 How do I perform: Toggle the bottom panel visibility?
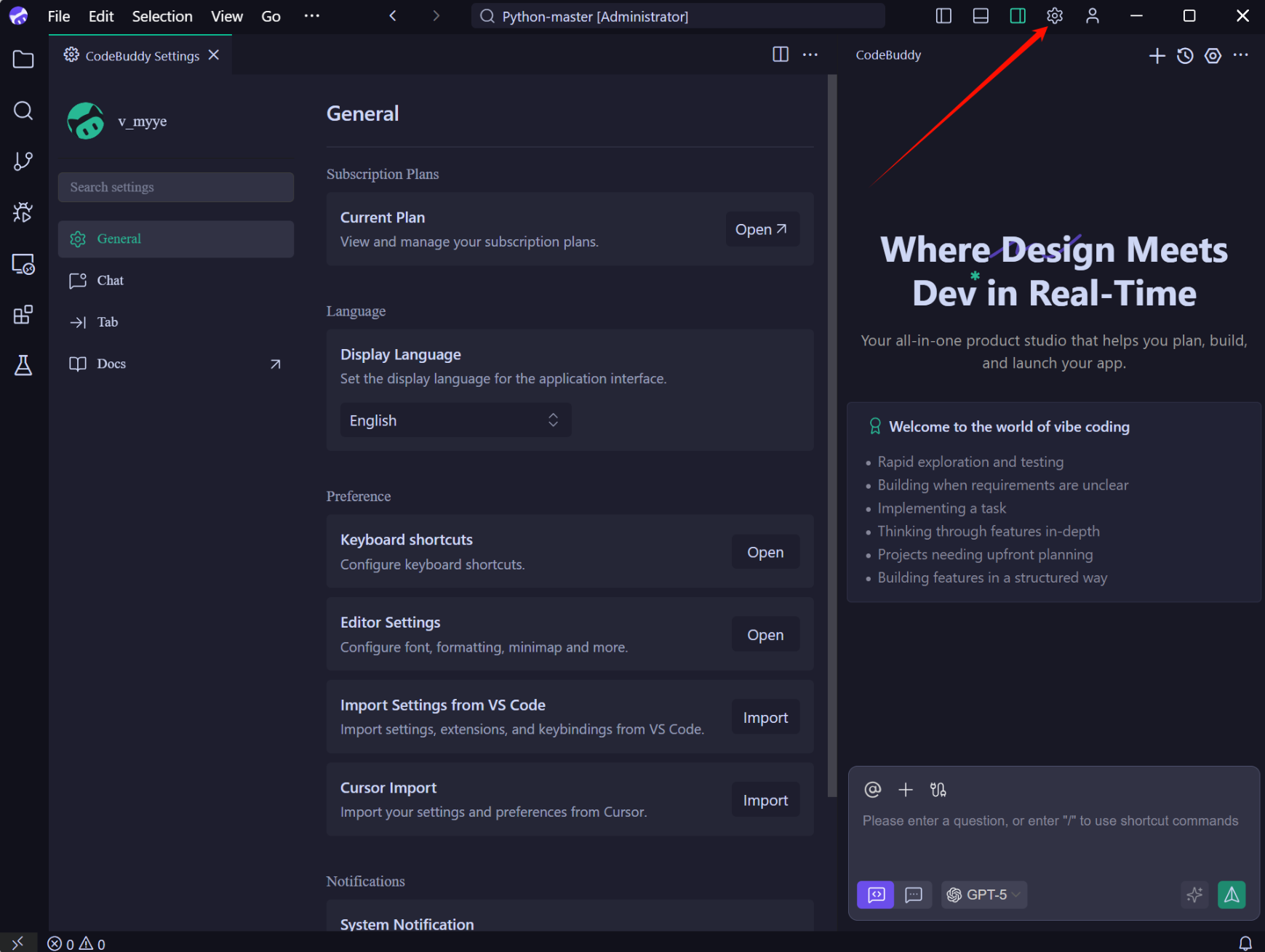[x=980, y=15]
